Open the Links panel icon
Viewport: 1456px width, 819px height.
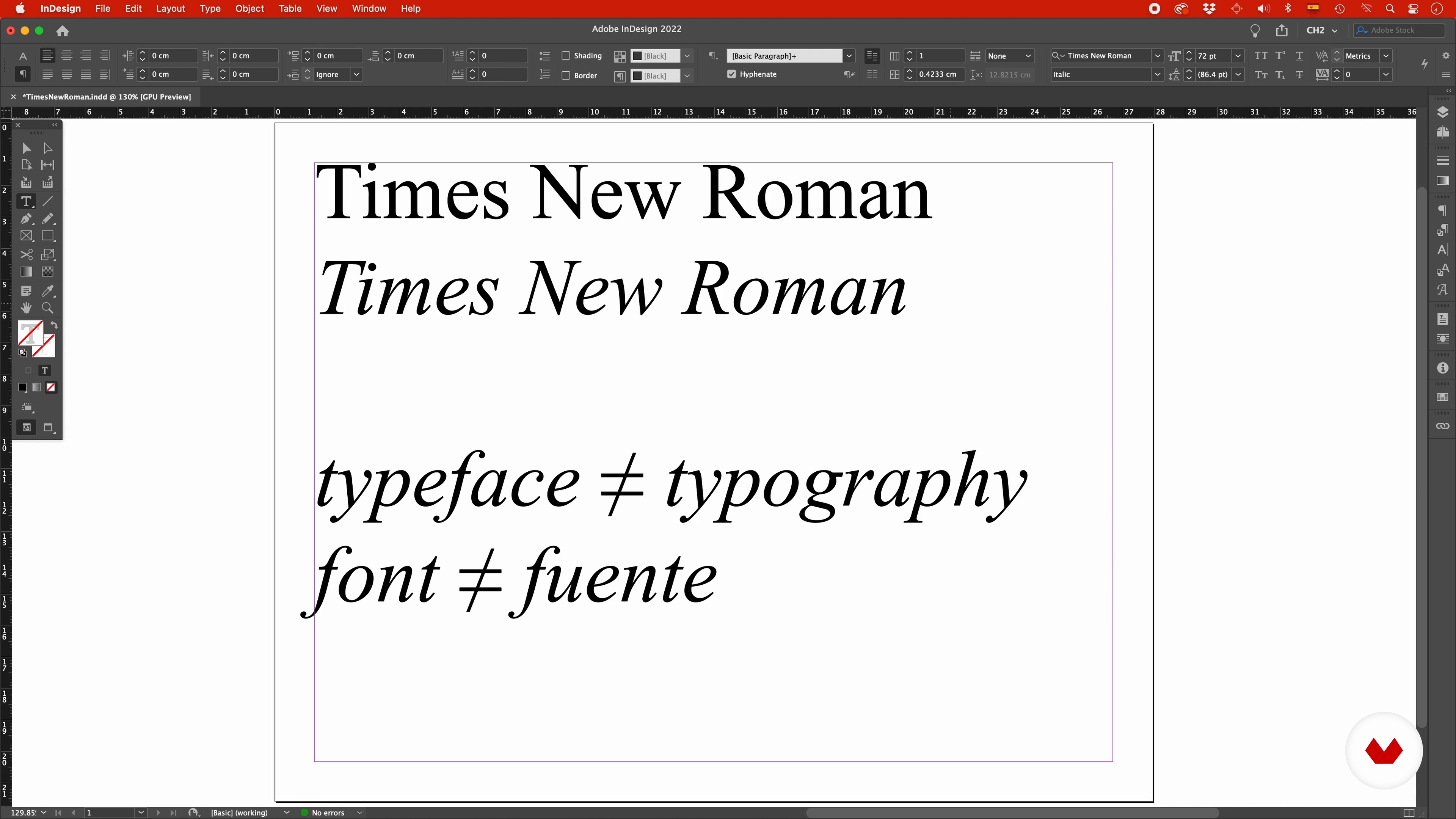(1442, 426)
